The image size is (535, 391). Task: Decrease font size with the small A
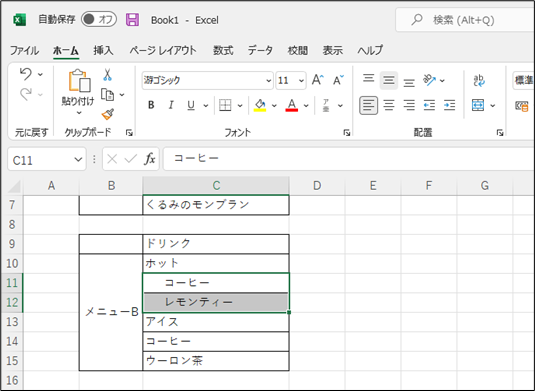[338, 80]
